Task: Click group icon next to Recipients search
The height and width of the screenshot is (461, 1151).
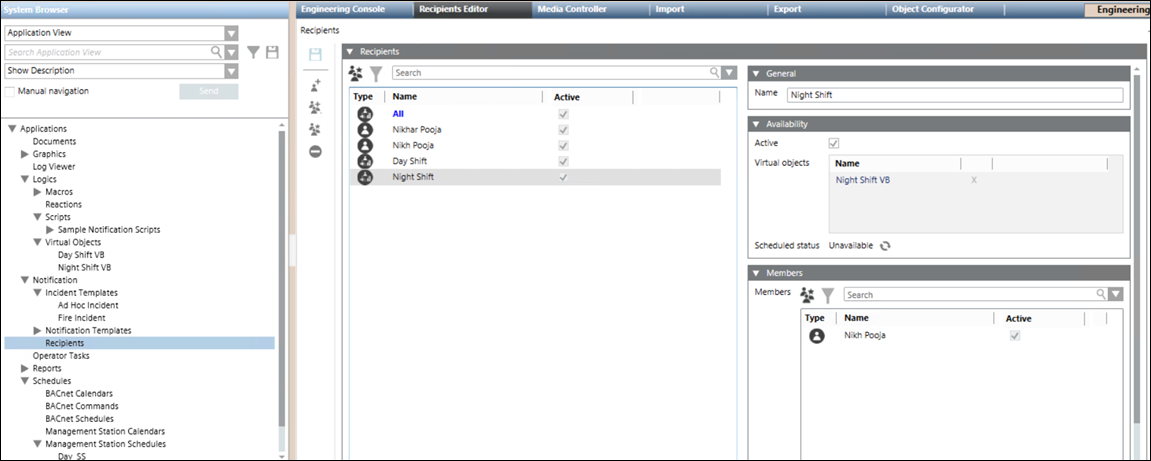Action: (356, 73)
